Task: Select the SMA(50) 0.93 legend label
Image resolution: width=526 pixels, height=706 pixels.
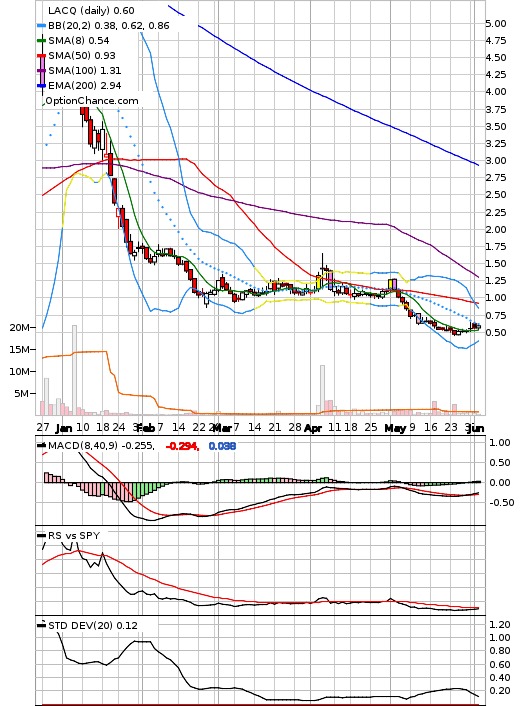Action: 82,55
